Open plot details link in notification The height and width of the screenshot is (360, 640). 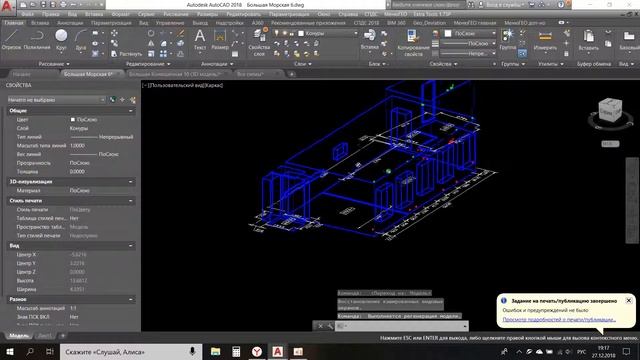559,320
